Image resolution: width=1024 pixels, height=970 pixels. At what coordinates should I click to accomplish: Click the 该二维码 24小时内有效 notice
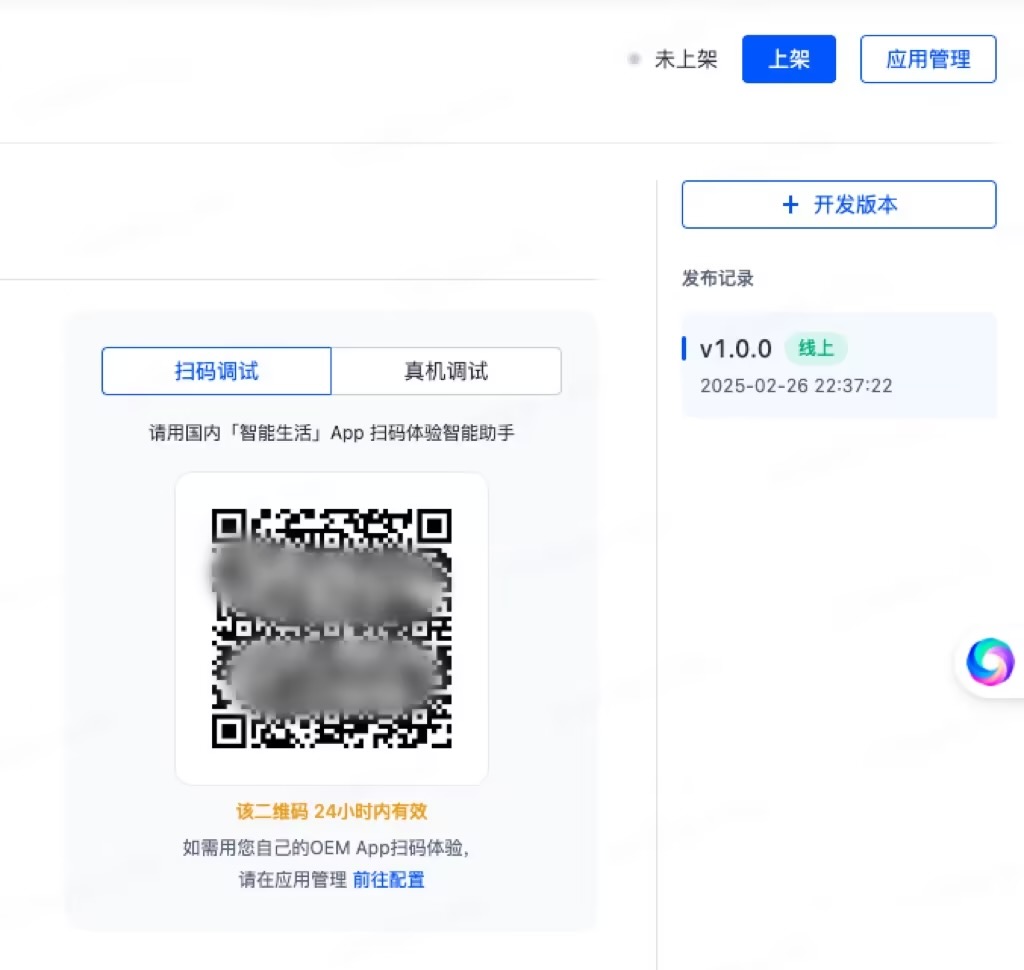coord(332,811)
